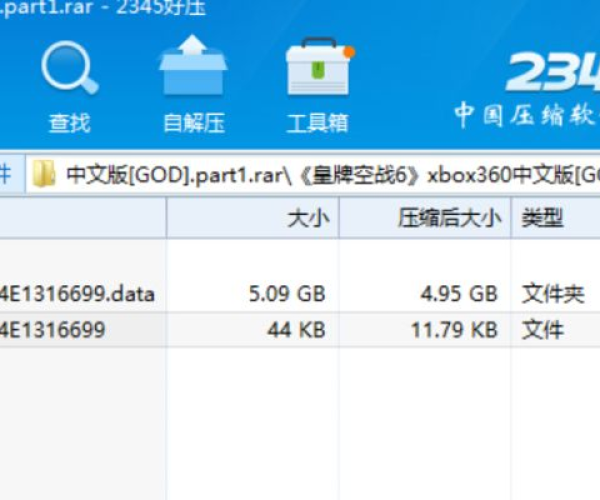600x500 pixels.
Task: Select the 4E1316699.data row
Action: pos(300,294)
